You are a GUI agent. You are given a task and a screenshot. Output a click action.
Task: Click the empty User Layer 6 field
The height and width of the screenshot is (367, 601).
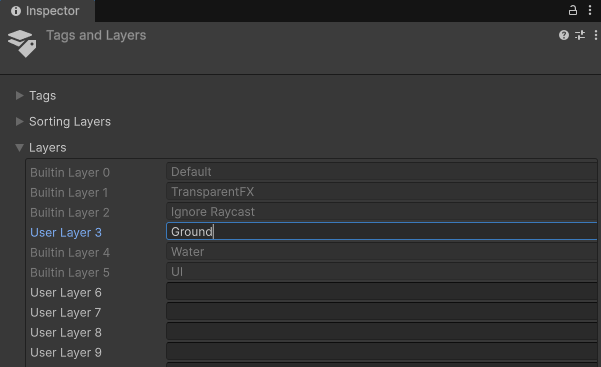coord(382,291)
